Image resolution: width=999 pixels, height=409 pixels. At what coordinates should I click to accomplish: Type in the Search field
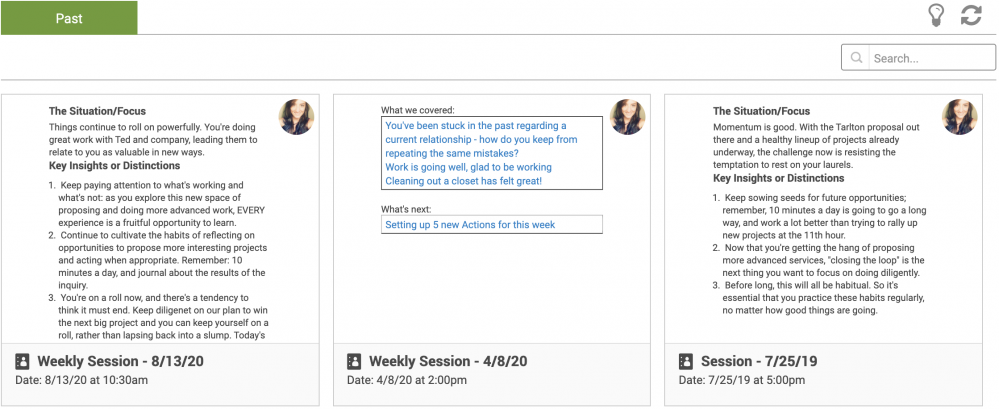[932, 58]
